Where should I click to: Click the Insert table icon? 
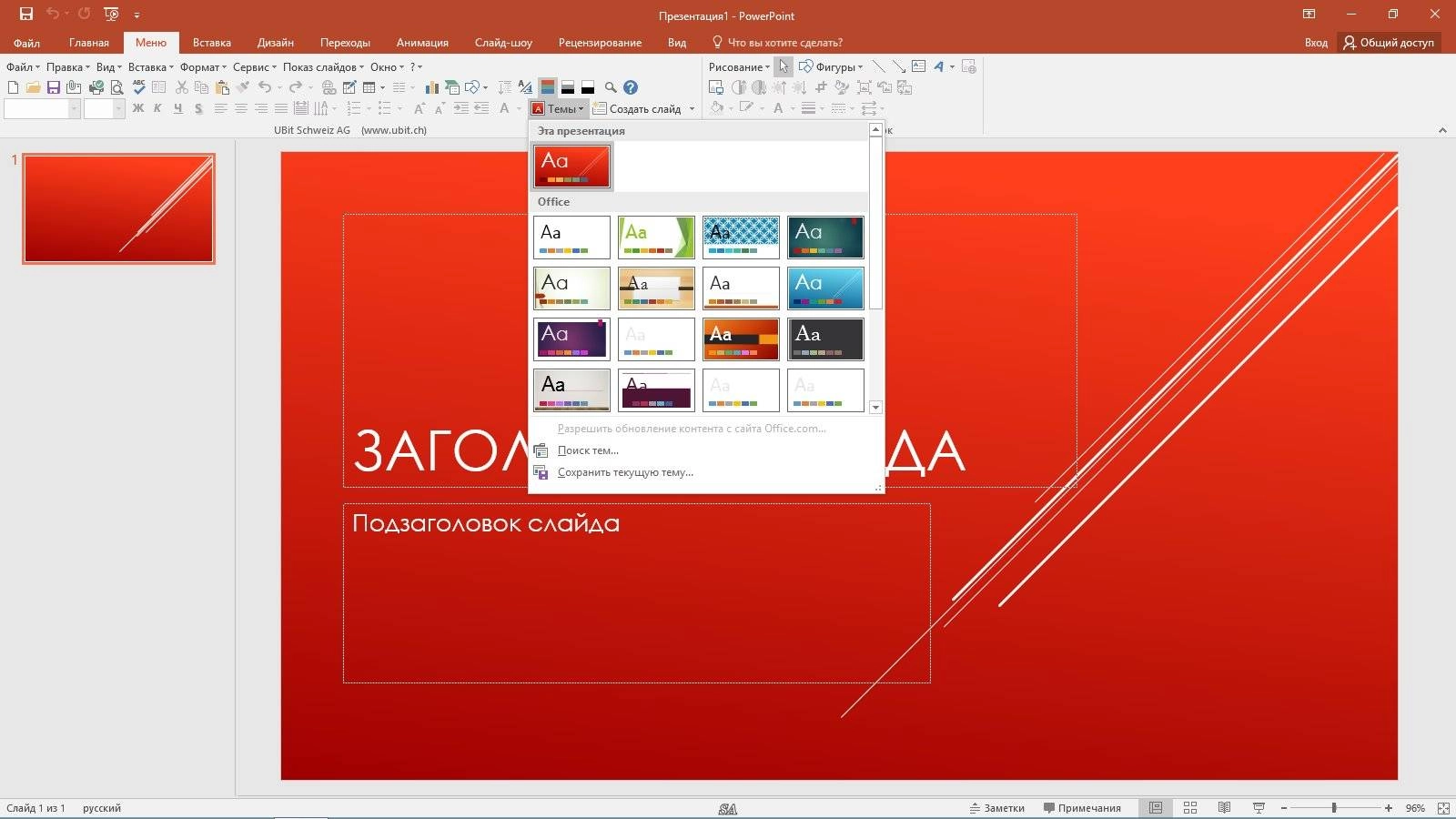pos(369,87)
